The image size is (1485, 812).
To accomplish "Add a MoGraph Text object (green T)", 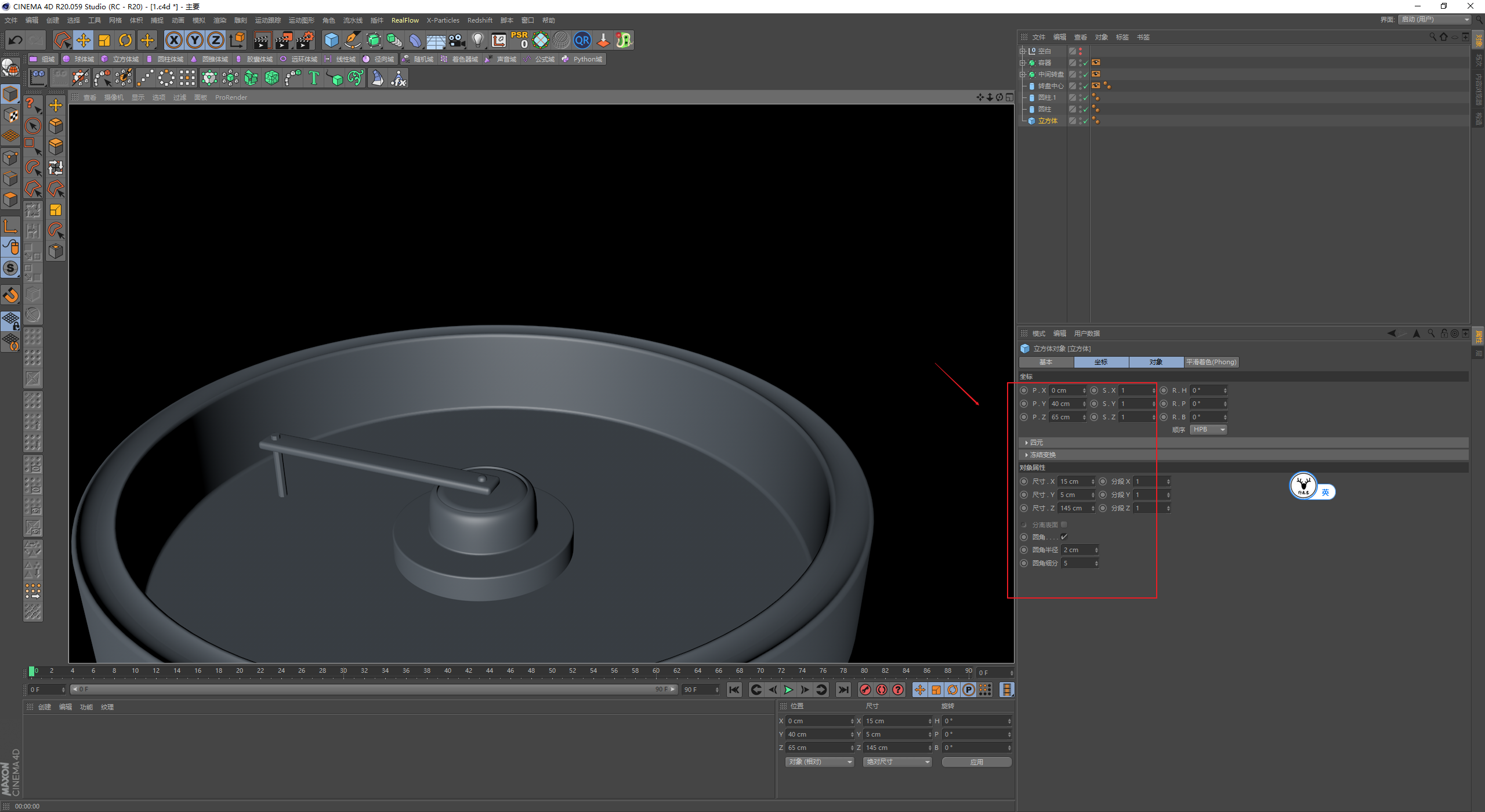I will coord(314,78).
